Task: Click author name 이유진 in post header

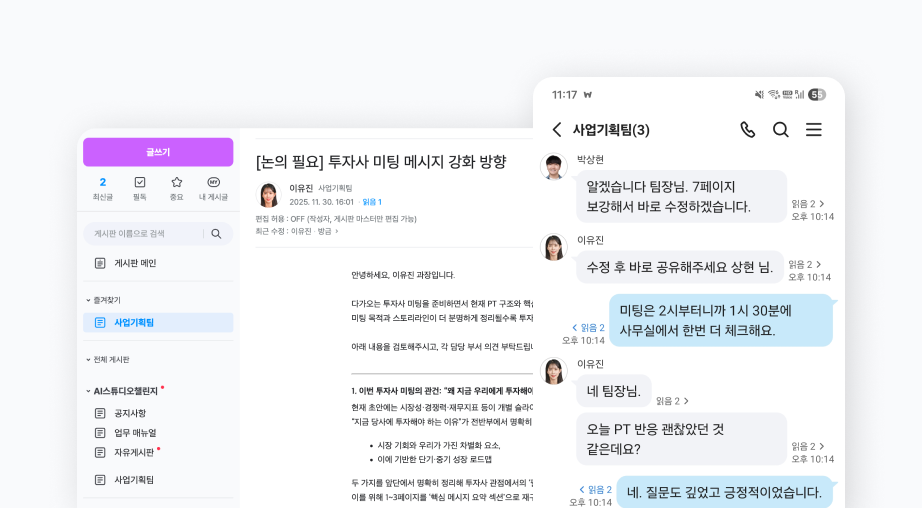Action: [300, 188]
